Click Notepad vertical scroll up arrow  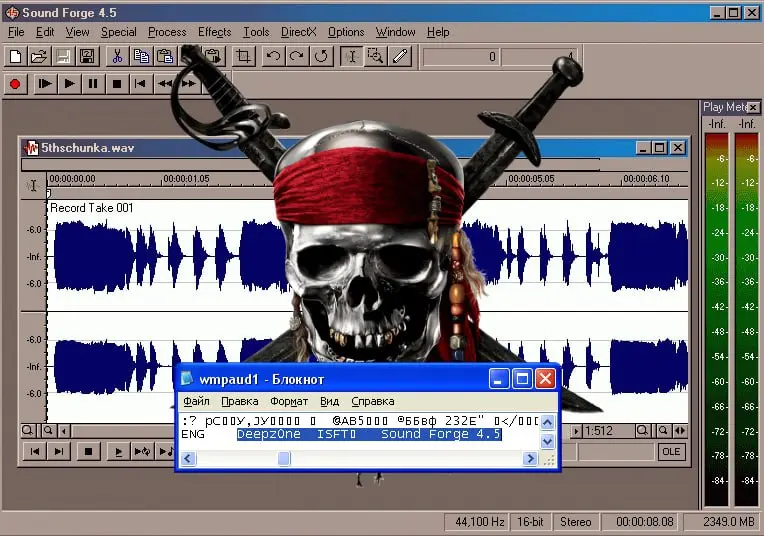click(x=548, y=422)
